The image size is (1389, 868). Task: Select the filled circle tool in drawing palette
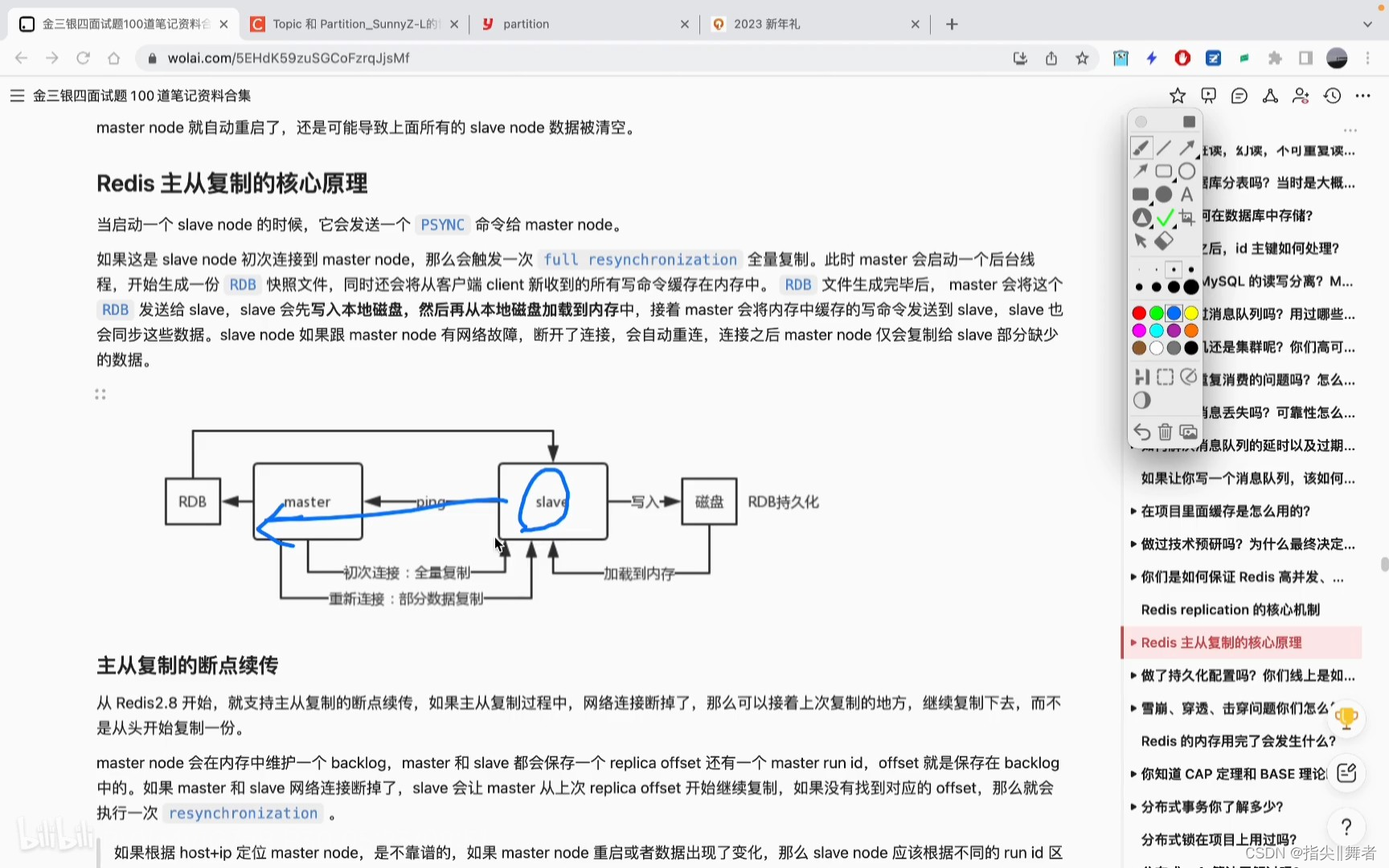click(x=1164, y=194)
